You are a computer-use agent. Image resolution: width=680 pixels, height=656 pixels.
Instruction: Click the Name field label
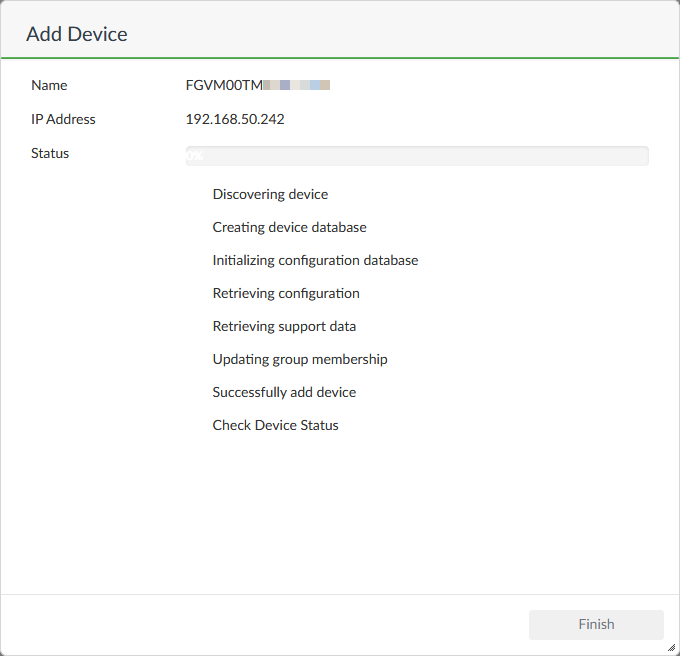[49, 86]
